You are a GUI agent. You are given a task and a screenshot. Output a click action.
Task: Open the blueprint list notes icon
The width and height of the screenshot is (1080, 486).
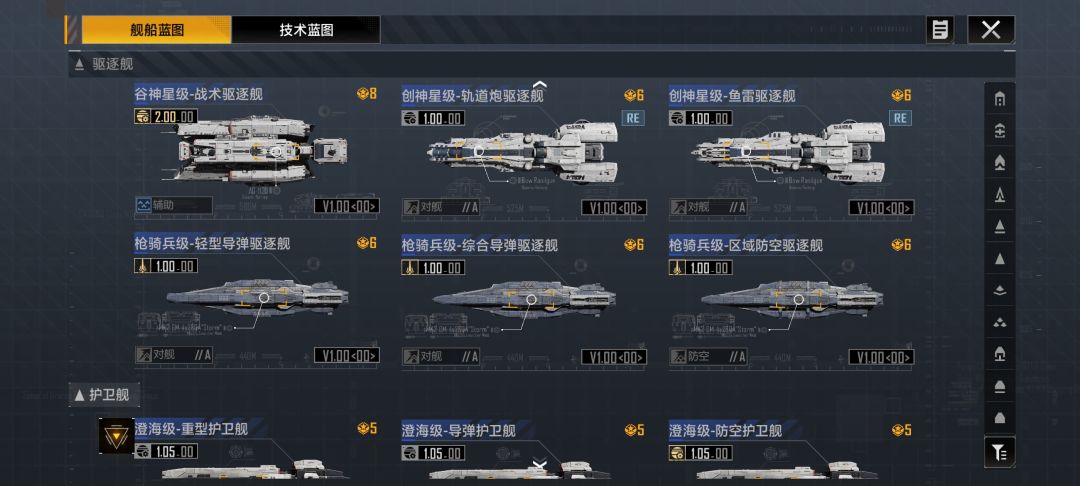(940, 30)
